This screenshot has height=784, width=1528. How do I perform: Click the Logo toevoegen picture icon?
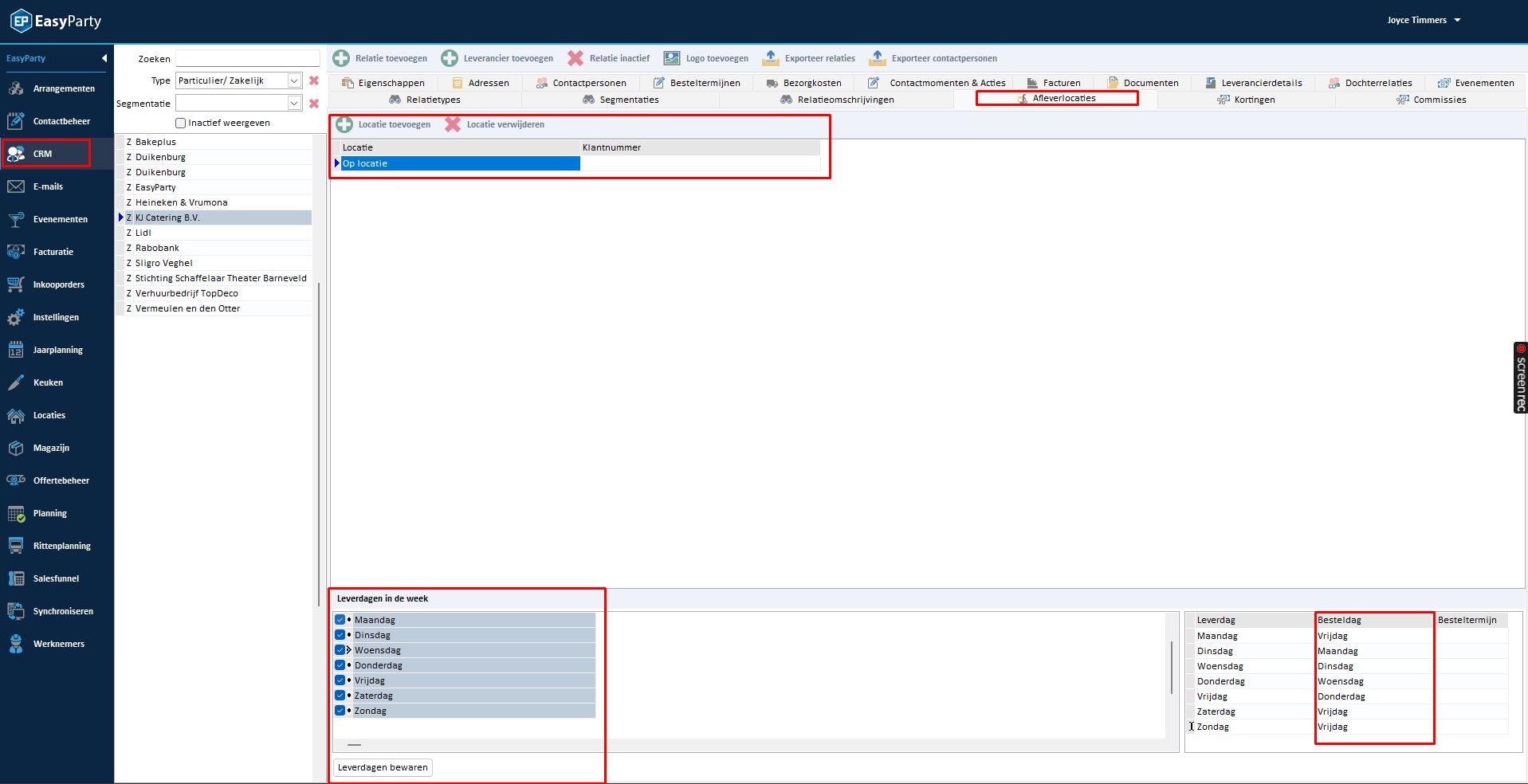pos(672,58)
